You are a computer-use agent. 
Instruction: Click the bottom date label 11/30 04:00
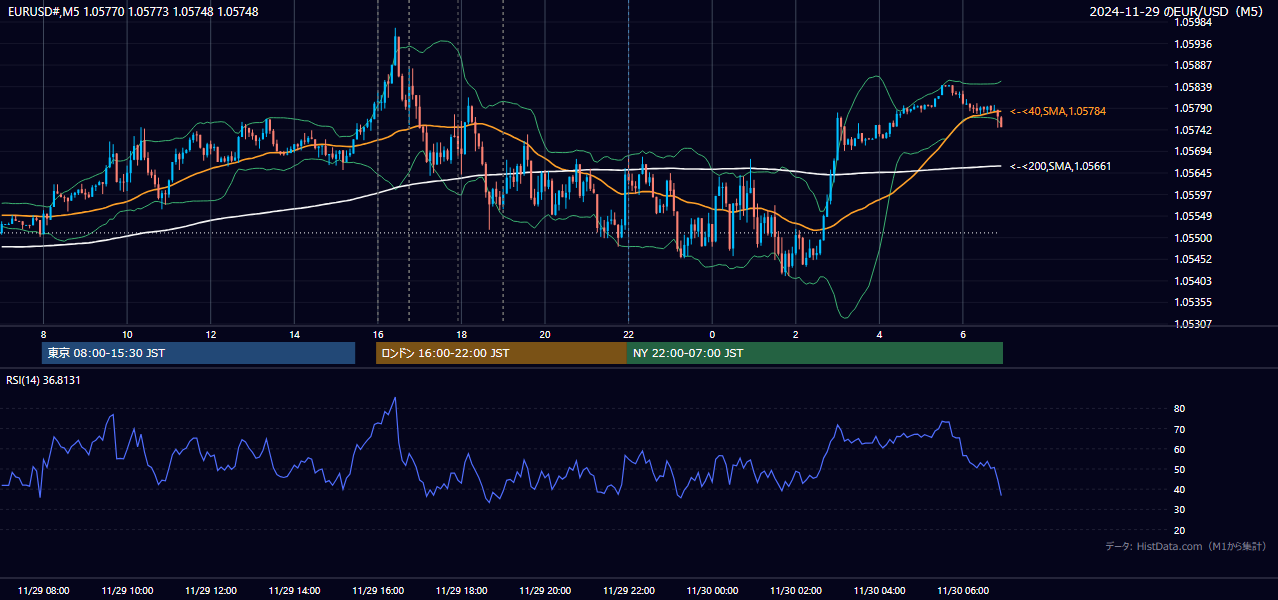pyautogui.click(x=879, y=591)
